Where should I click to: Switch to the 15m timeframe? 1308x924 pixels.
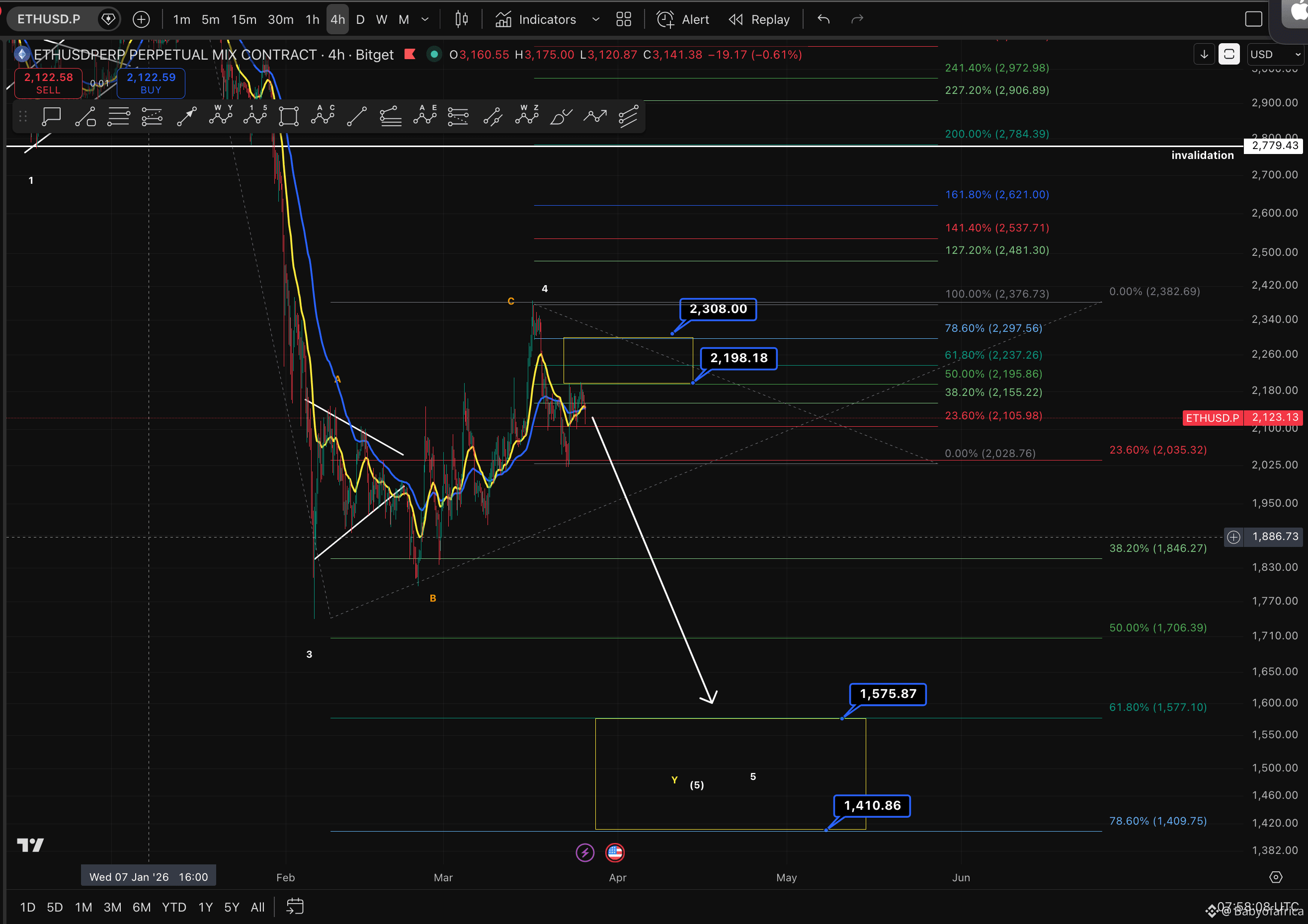click(244, 19)
